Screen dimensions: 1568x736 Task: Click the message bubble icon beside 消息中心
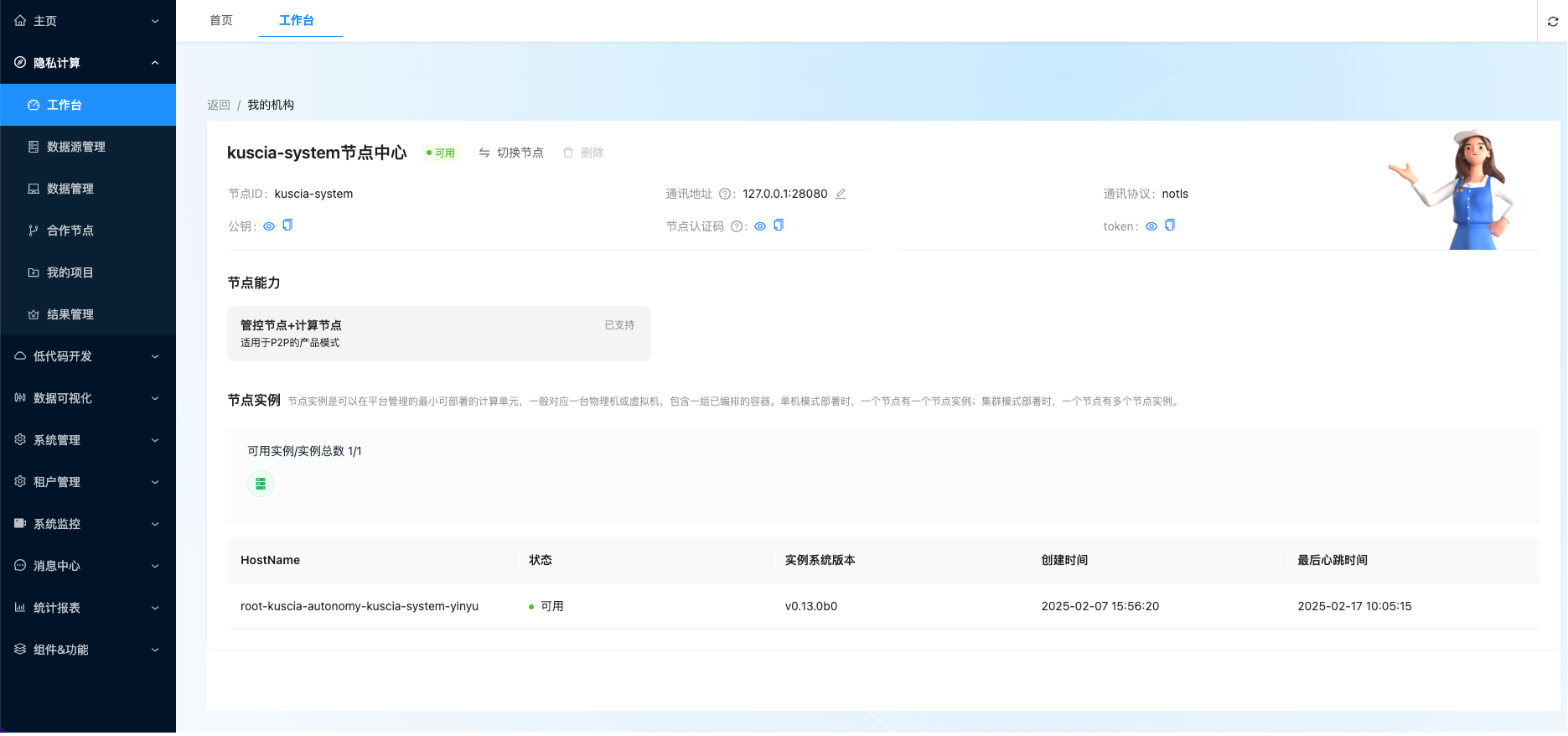coord(20,565)
